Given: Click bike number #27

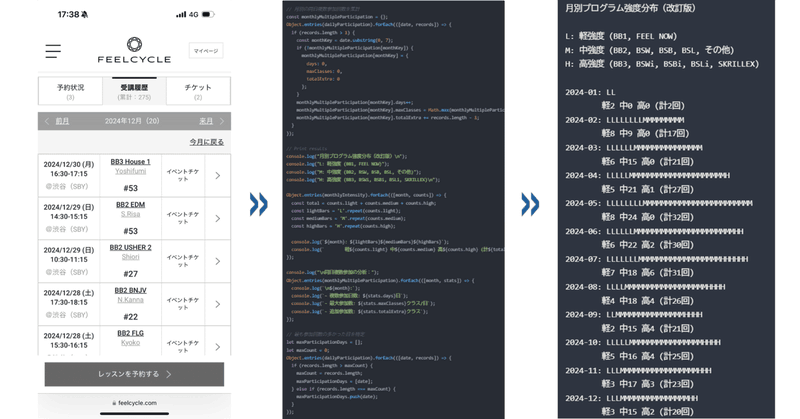Looking at the screenshot, I should (x=131, y=274).
